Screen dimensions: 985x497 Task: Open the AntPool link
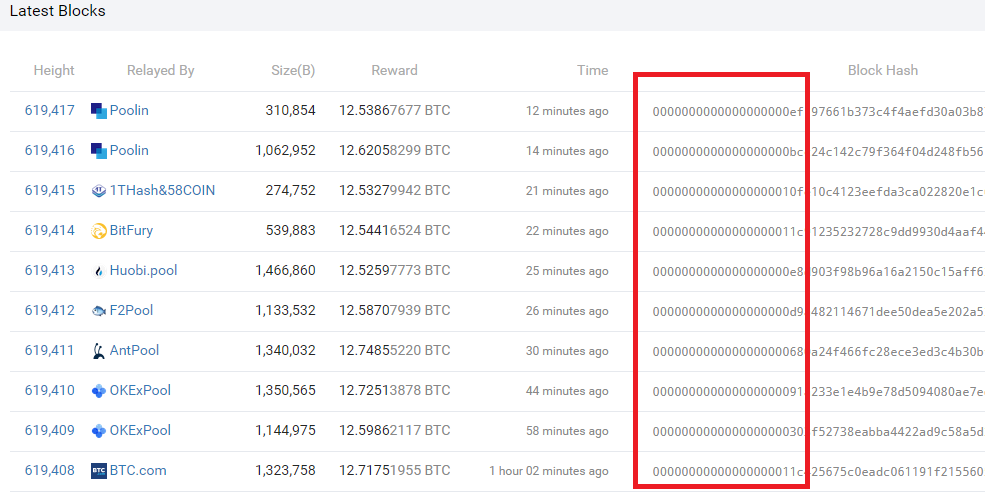[134, 350]
